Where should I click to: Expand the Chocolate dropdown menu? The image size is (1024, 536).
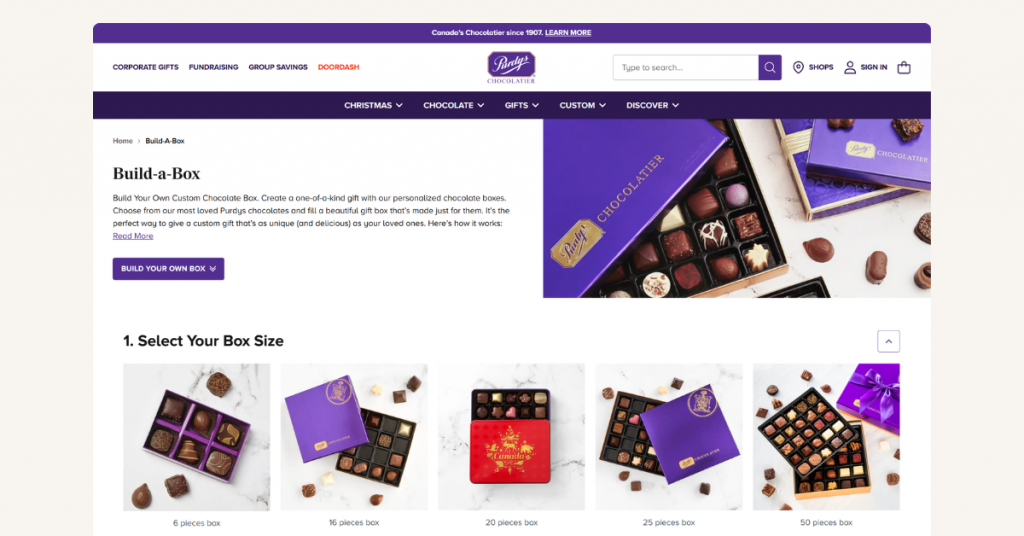[453, 105]
